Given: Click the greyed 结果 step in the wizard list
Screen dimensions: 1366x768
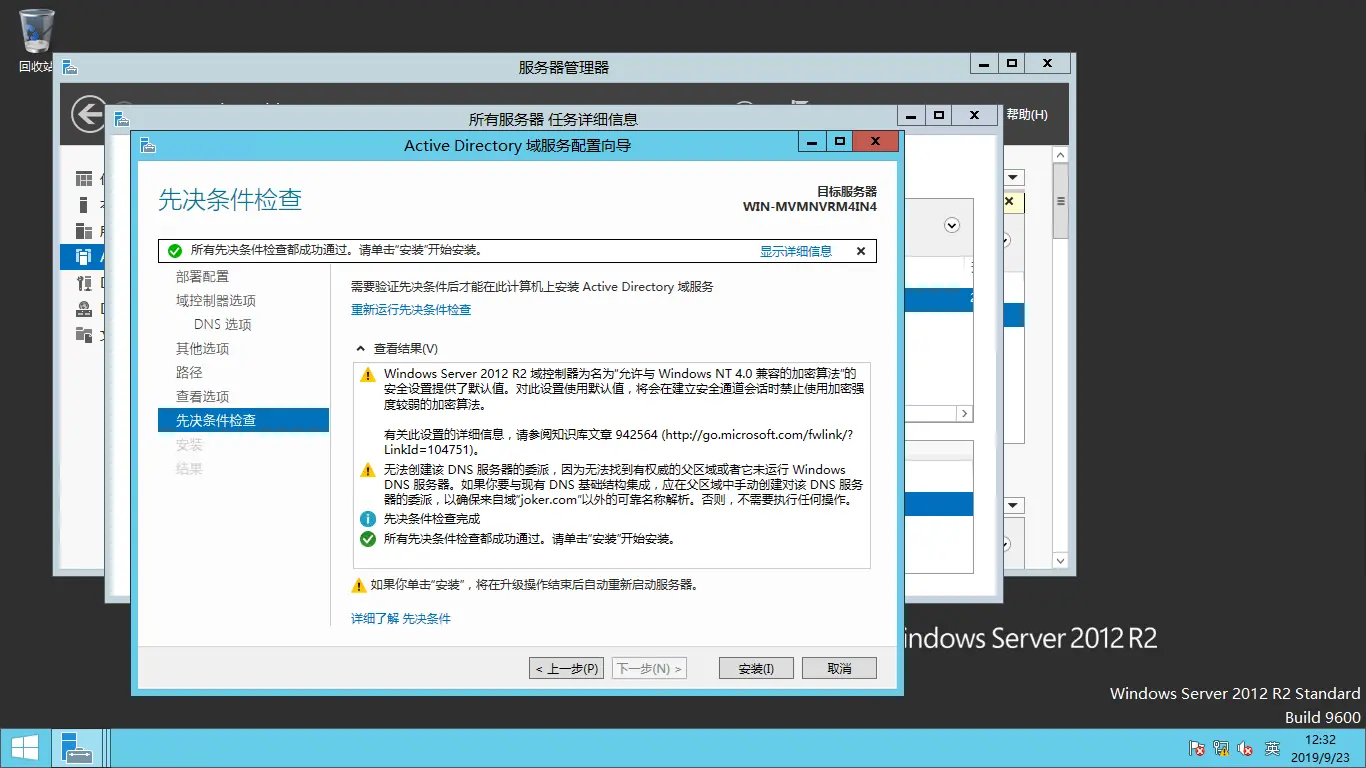Looking at the screenshot, I should (189, 468).
